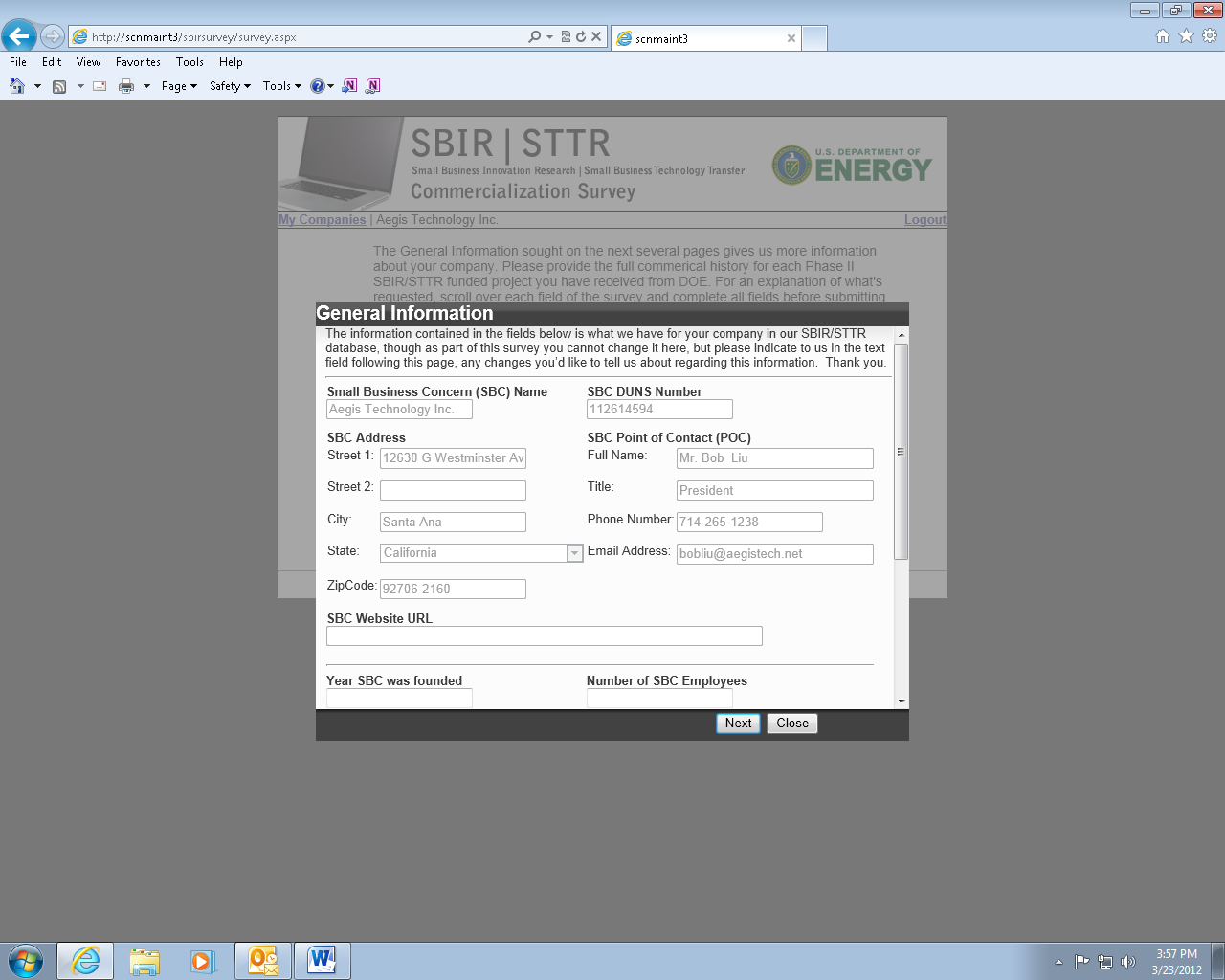Image resolution: width=1225 pixels, height=980 pixels.
Task: Open the Tools menu in menu bar
Action: click(189, 62)
